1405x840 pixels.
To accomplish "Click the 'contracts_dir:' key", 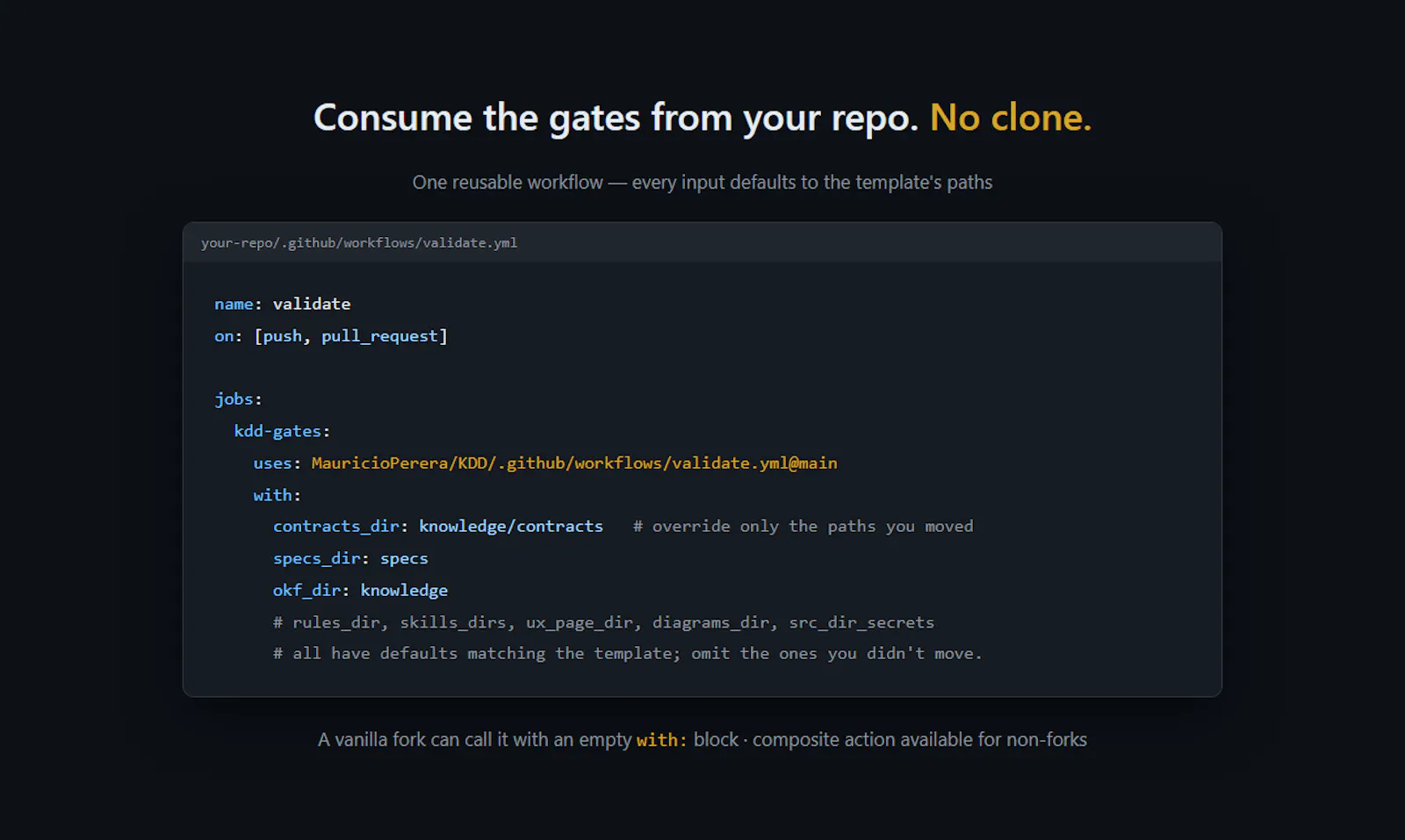I will [341, 527].
